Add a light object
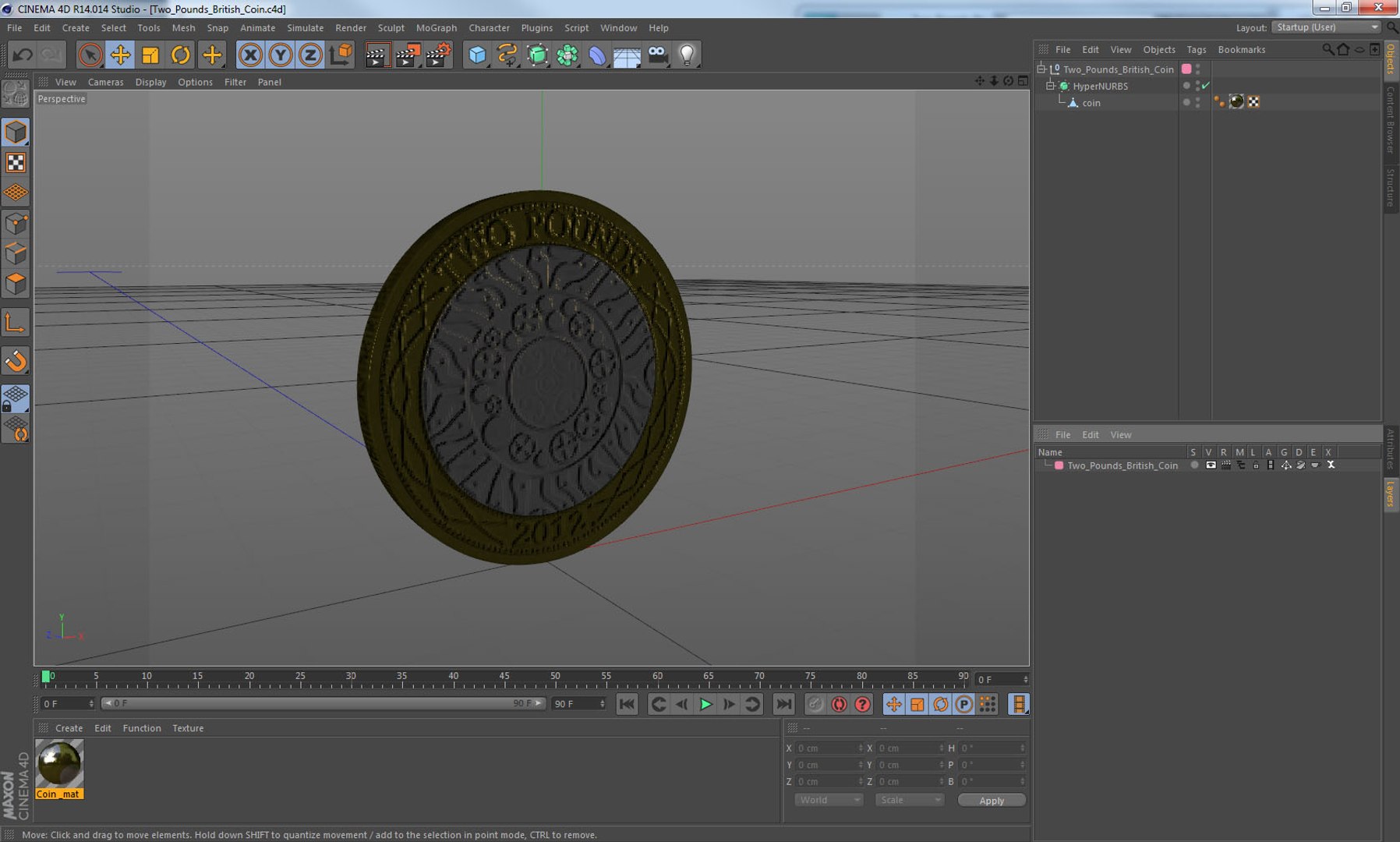The height and width of the screenshot is (842, 1400). 687,55
